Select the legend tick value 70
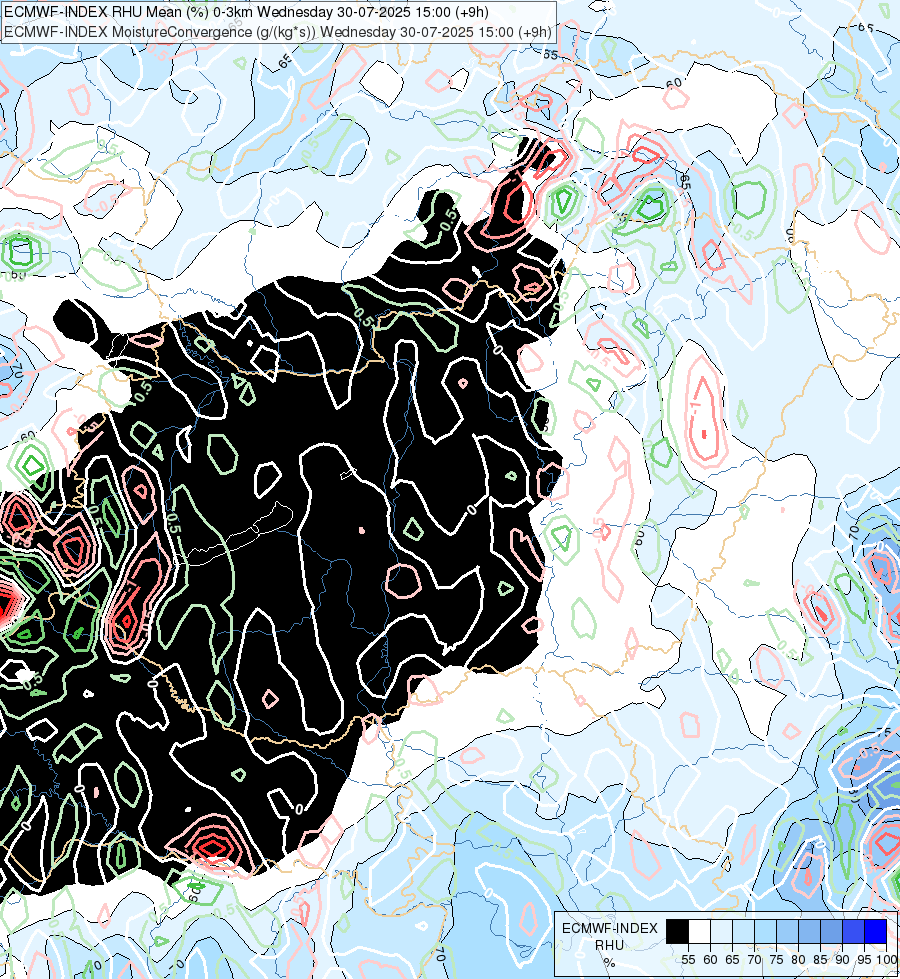 [754, 960]
